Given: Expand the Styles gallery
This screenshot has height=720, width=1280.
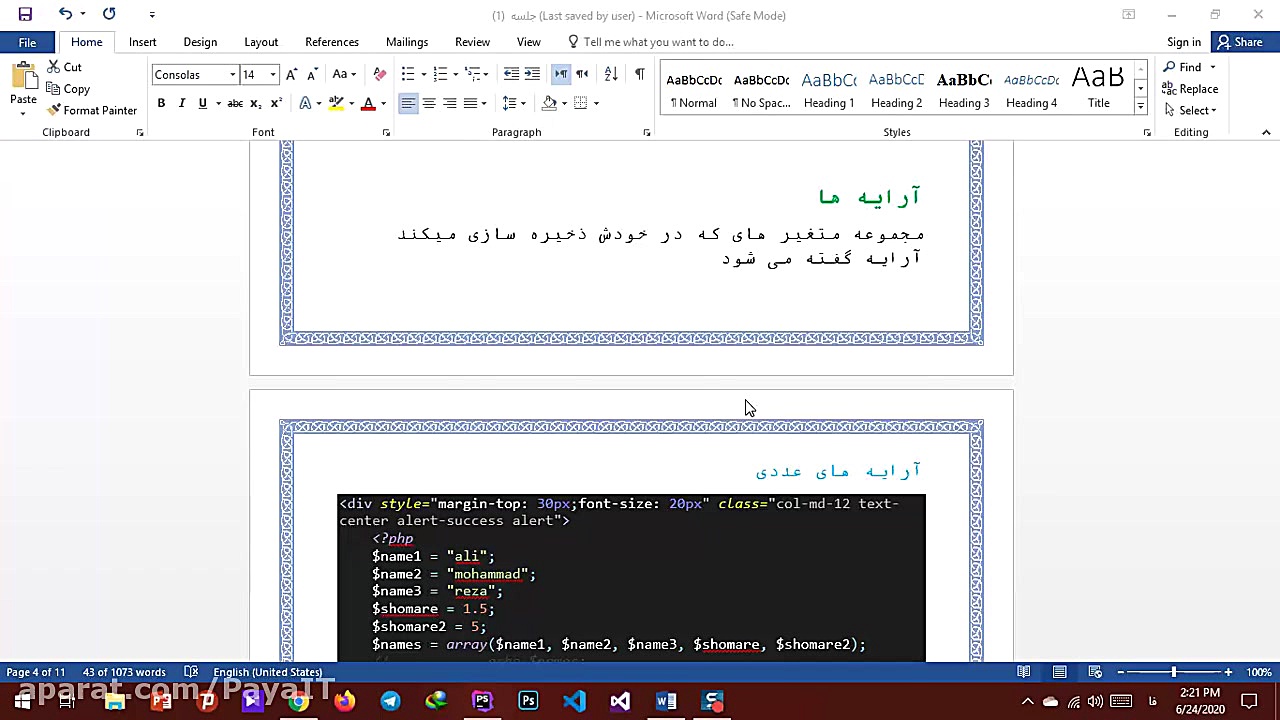Looking at the screenshot, I should (x=1140, y=107).
